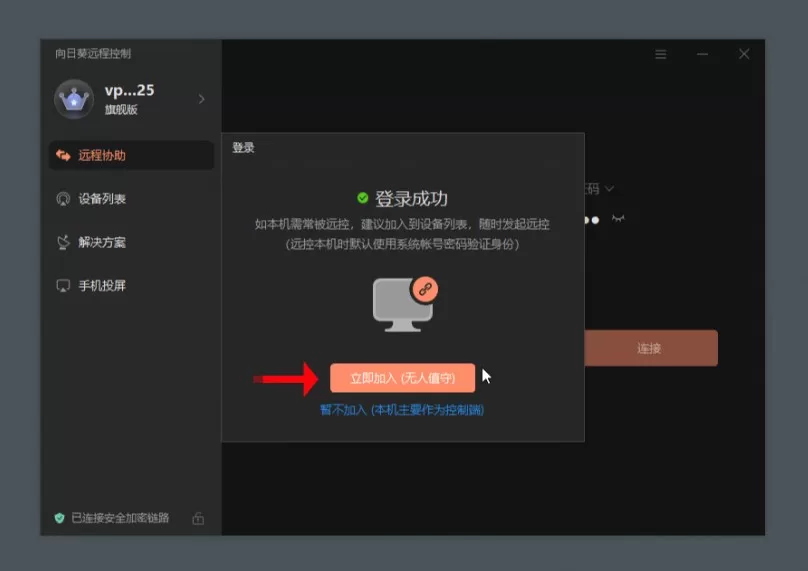The image size is (808, 571).
Task: Click the 连接 button in the main window
Action: 651,348
